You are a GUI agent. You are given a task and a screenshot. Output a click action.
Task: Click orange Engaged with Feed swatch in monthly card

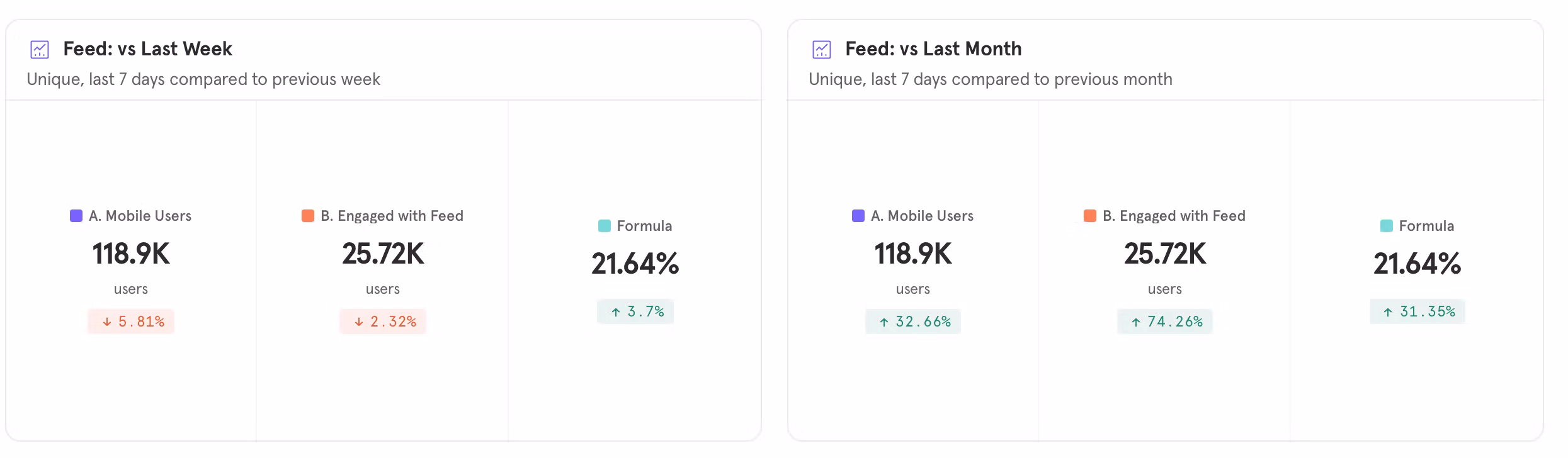pyautogui.click(x=1090, y=216)
